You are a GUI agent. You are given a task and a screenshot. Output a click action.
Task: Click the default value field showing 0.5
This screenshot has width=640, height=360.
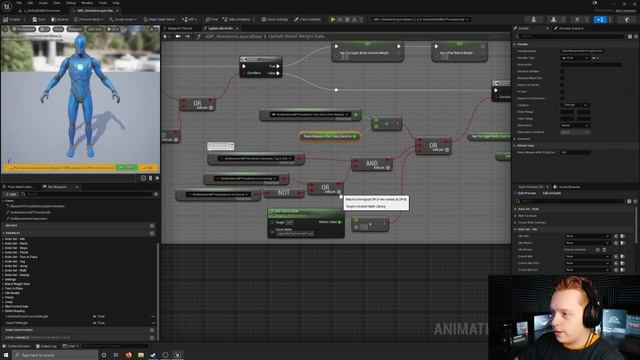tap(576, 152)
